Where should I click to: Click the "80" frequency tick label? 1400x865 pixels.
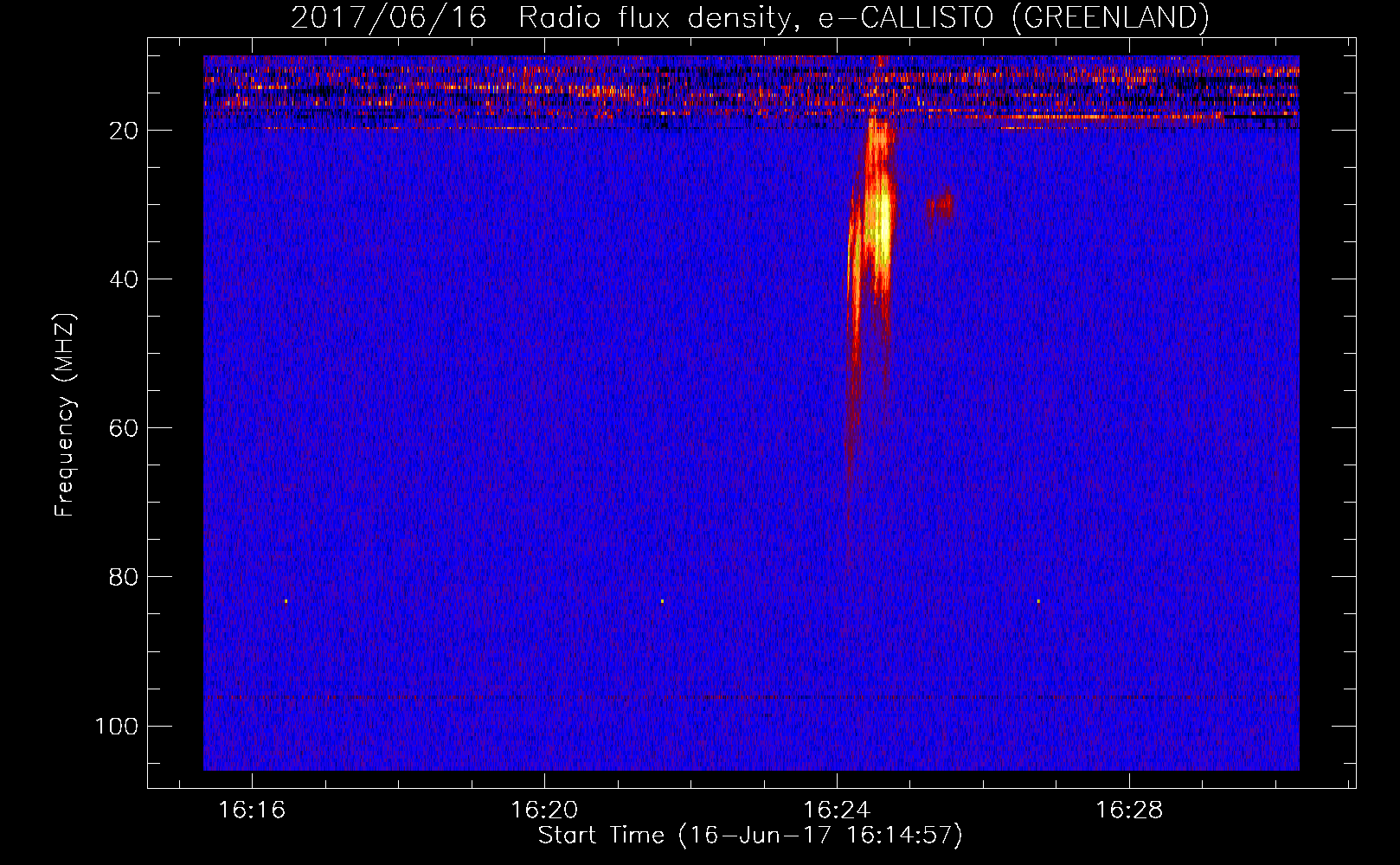click(x=124, y=577)
